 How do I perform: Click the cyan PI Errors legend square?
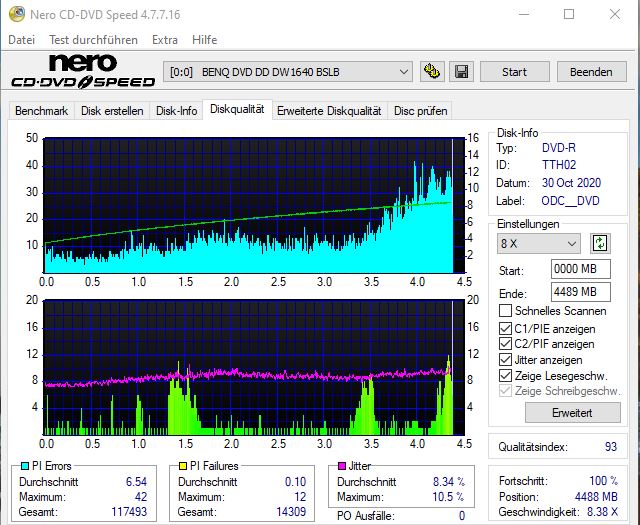[24, 466]
